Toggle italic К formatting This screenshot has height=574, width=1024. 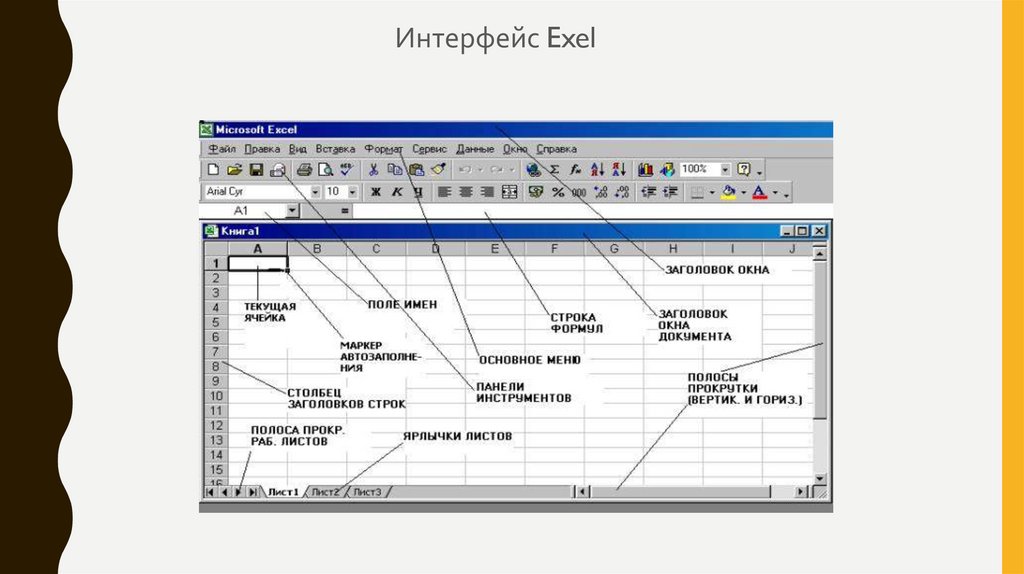pyautogui.click(x=396, y=192)
